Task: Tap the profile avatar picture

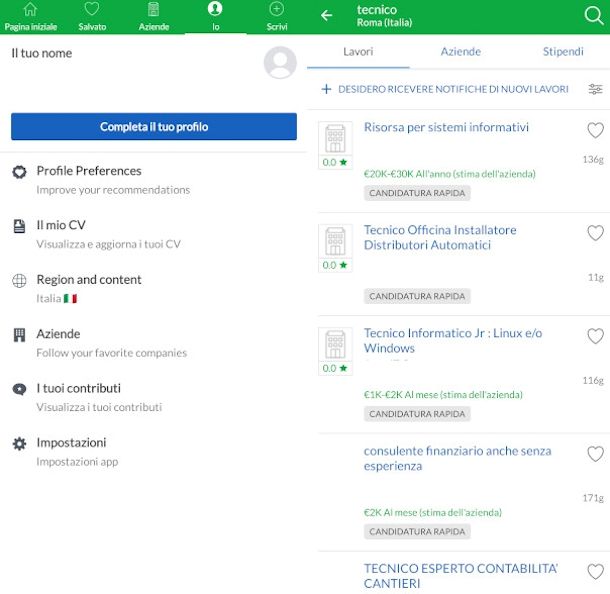Action: click(280, 62)
